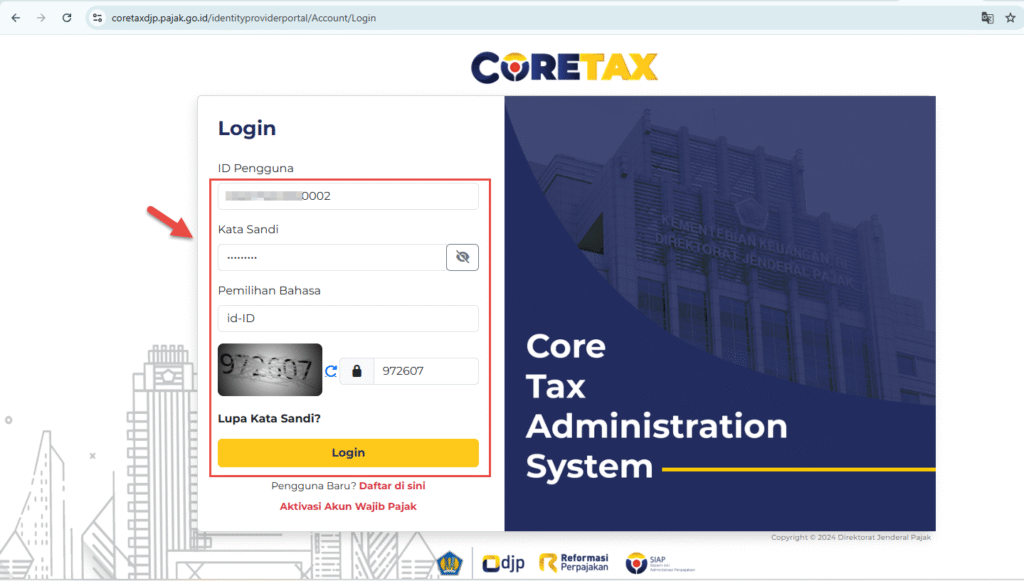Refresh the captcha image
Image resolution: width=1024 pixels, height=581 pixels.
tap(331, 371)
